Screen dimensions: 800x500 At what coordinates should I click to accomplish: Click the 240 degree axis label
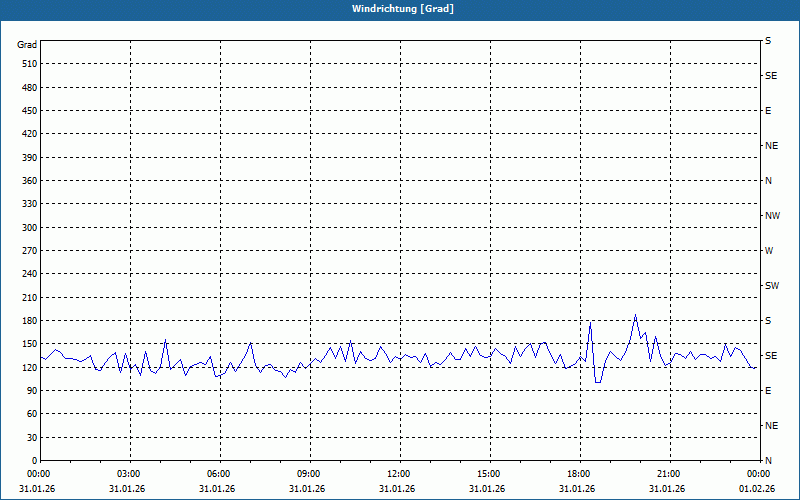click(x=30, y=274)
